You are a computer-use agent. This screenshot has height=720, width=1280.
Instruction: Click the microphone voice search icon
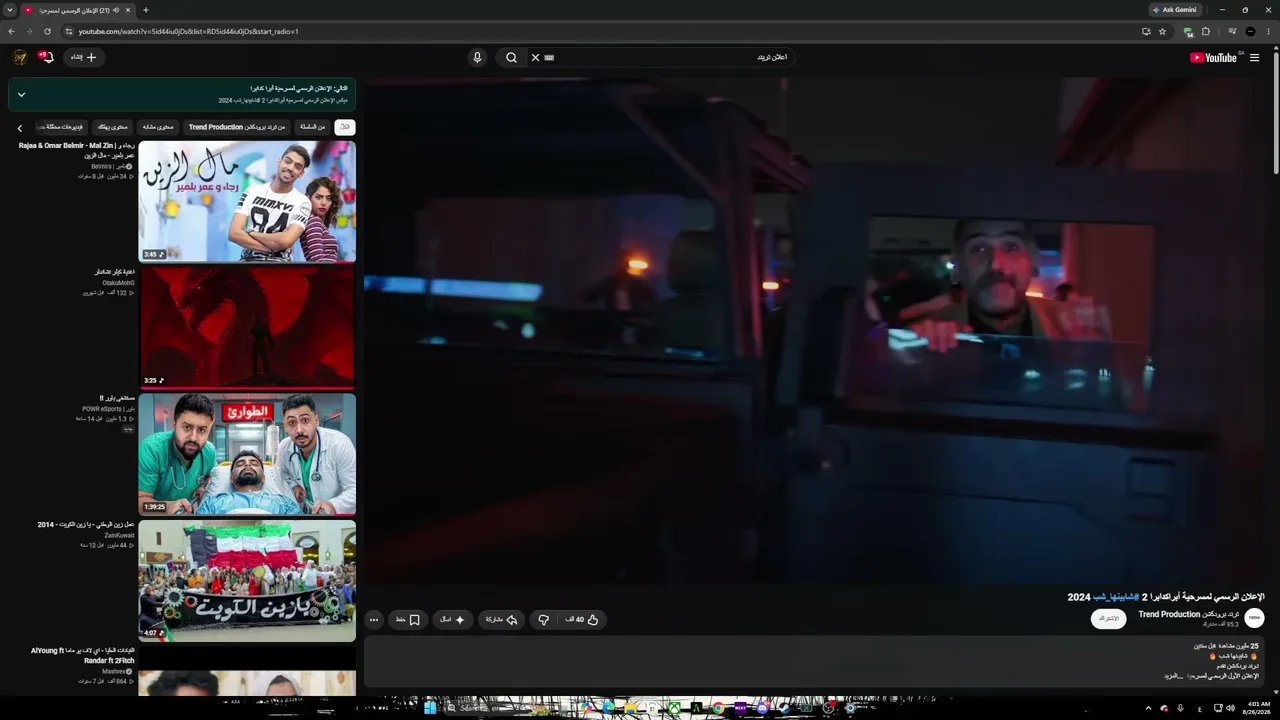(x=477, y=57)
